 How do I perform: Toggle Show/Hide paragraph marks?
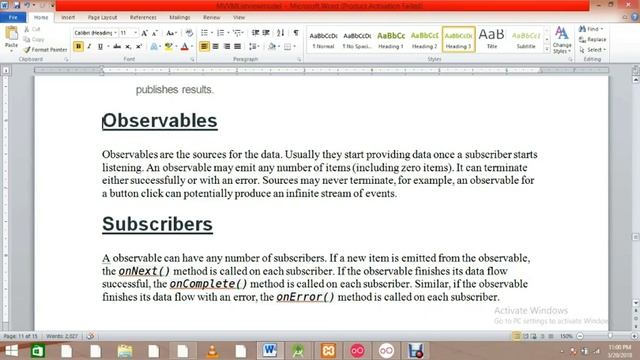(x=296, y=33)
